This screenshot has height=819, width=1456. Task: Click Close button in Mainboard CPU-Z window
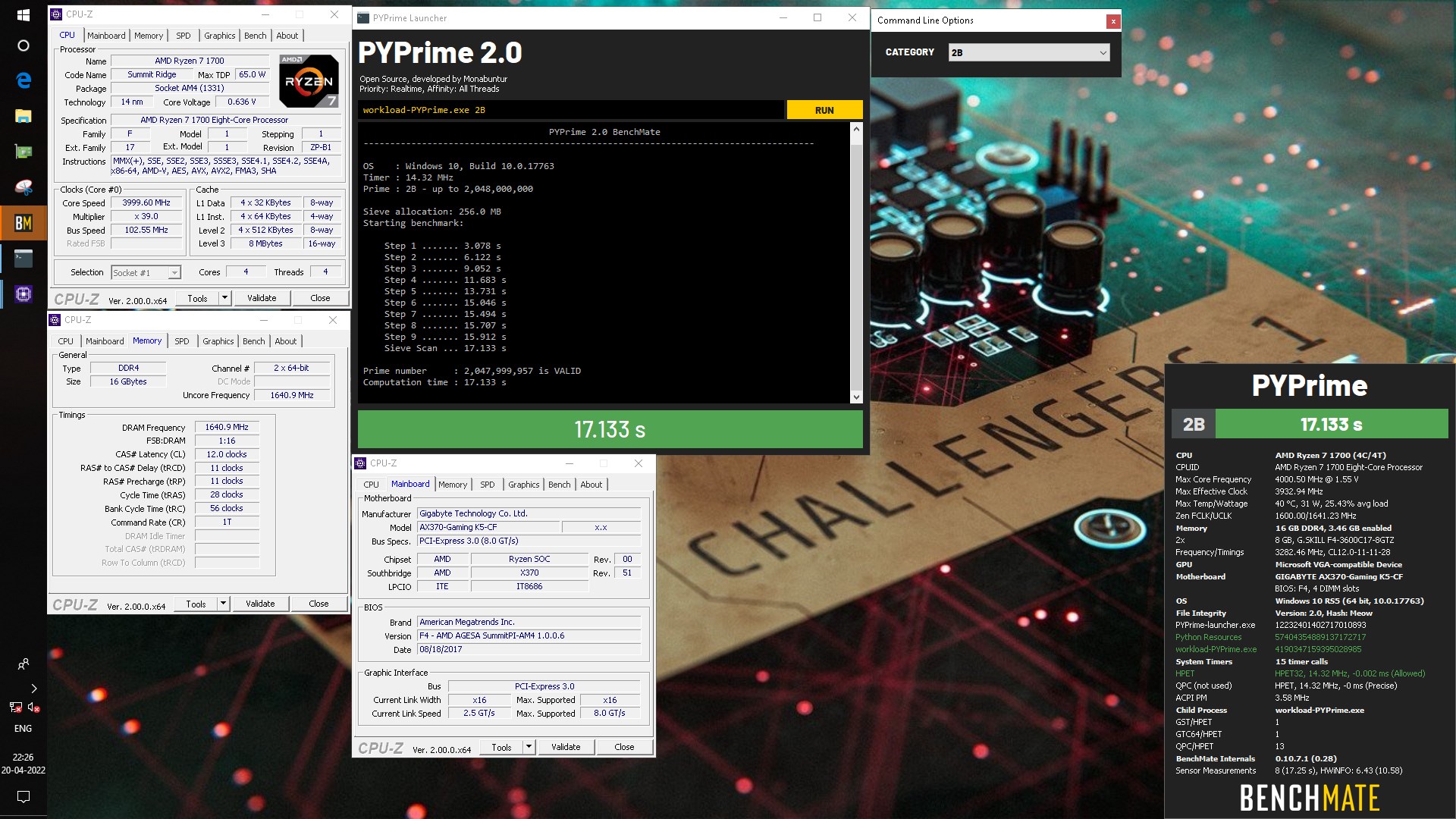(624, 747)
